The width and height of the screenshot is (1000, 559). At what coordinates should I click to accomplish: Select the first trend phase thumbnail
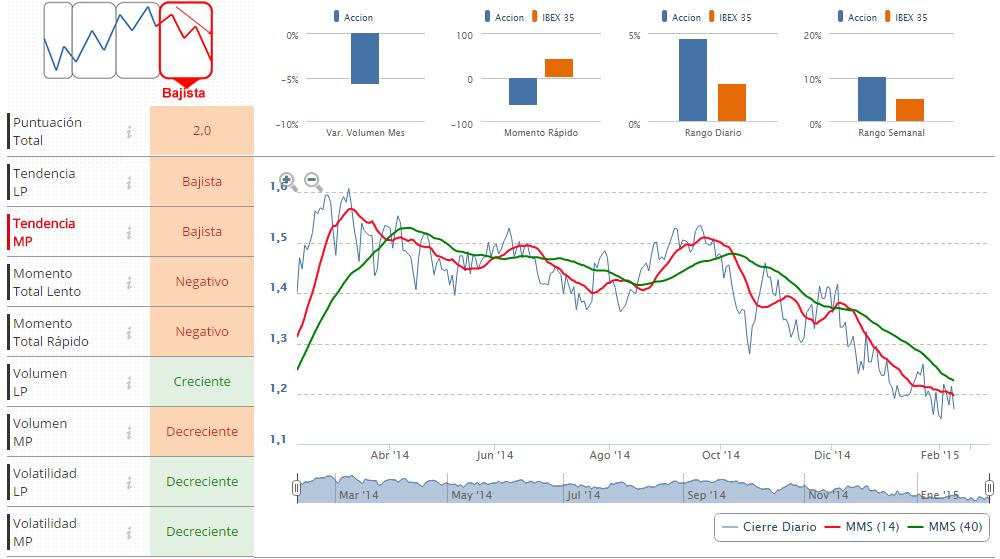point(58,41)
